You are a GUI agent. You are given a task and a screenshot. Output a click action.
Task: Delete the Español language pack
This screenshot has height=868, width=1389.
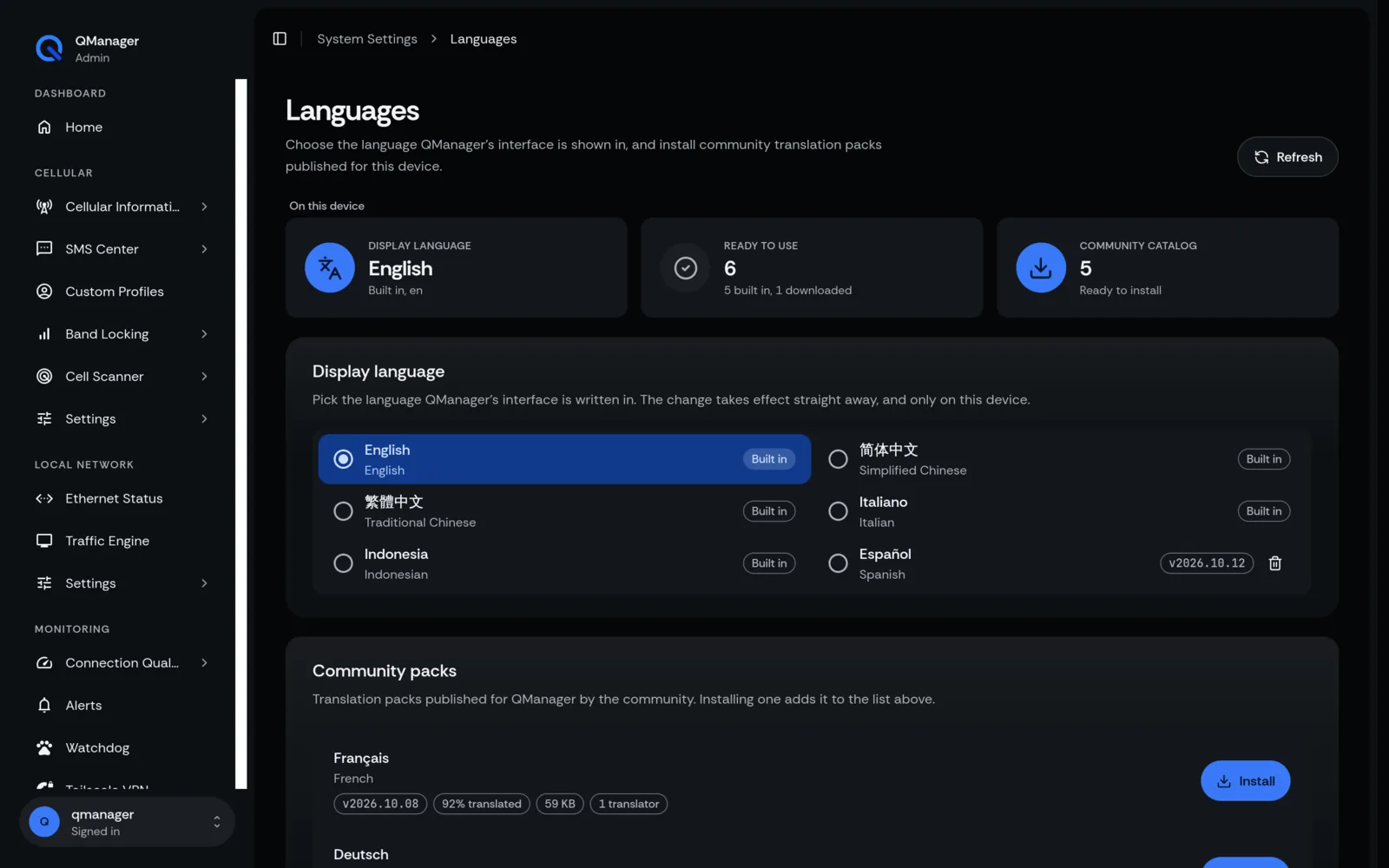coord(1275,563)
